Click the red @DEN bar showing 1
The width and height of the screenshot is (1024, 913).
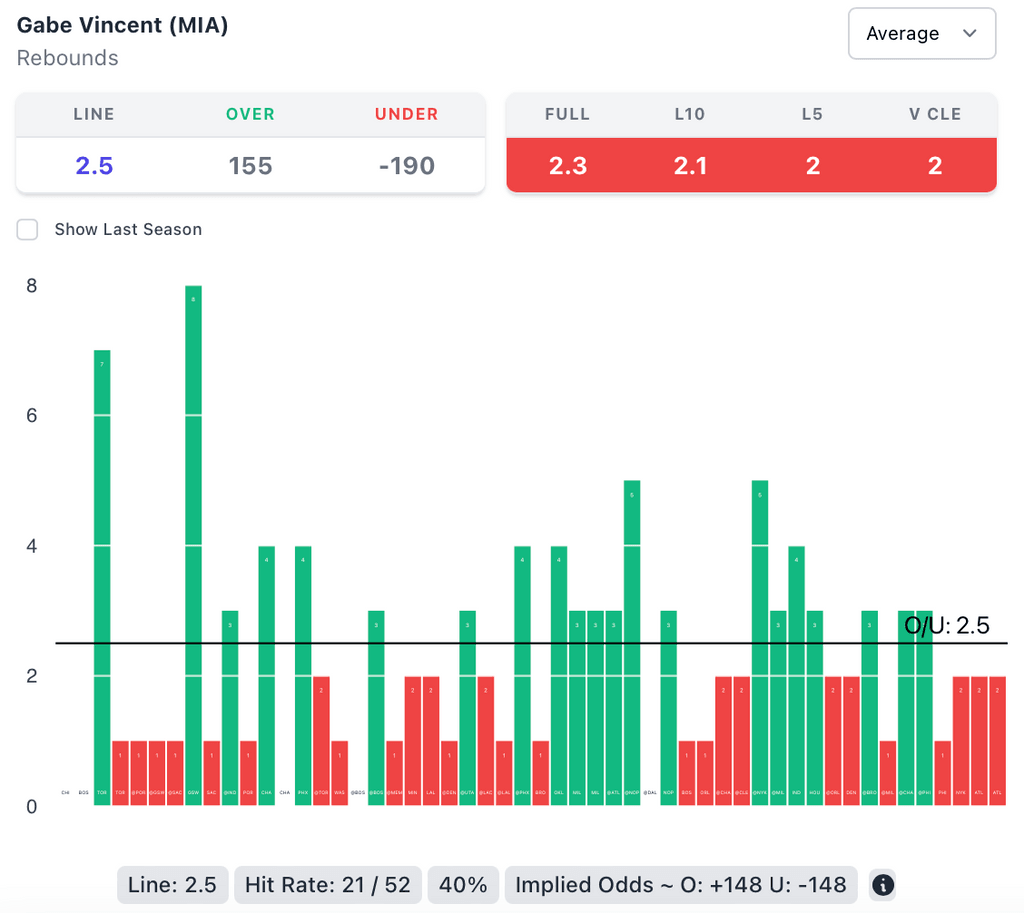coord(449,773)
